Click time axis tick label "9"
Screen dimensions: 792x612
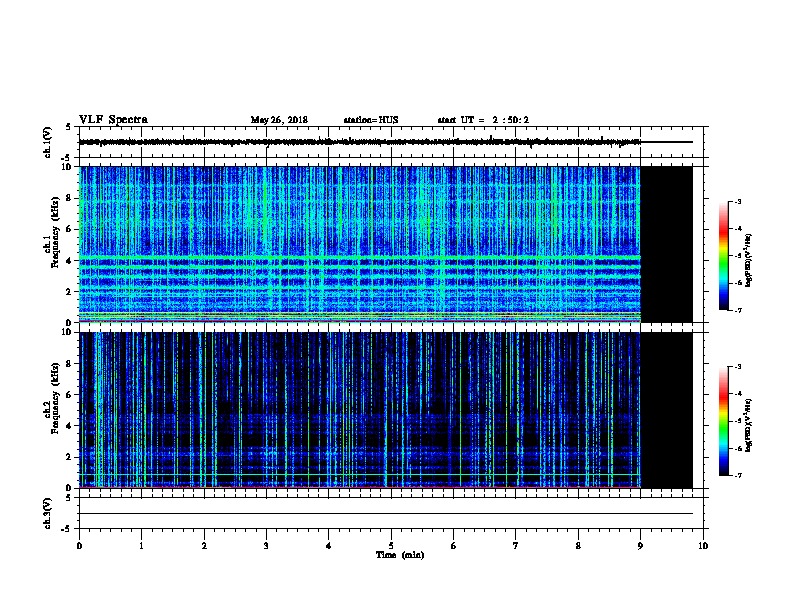[x=640, y=546]
